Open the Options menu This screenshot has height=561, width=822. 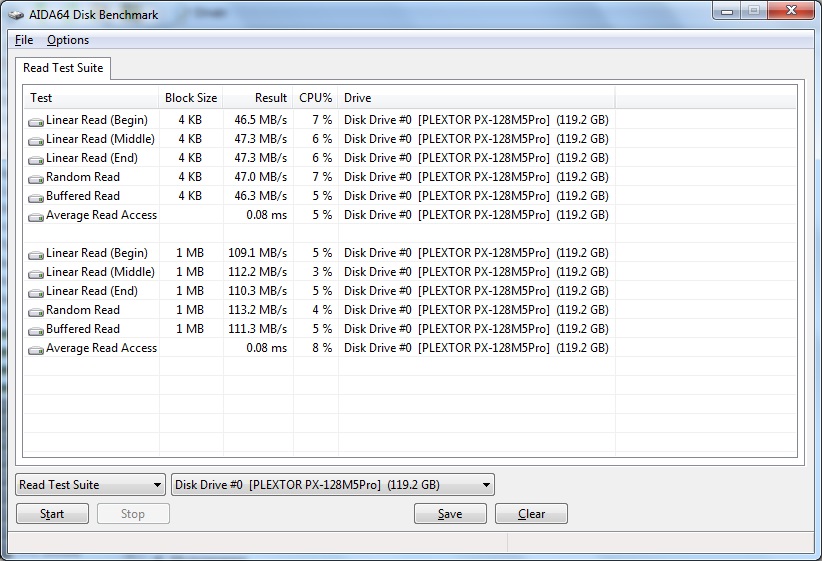(x=68, y=40)
